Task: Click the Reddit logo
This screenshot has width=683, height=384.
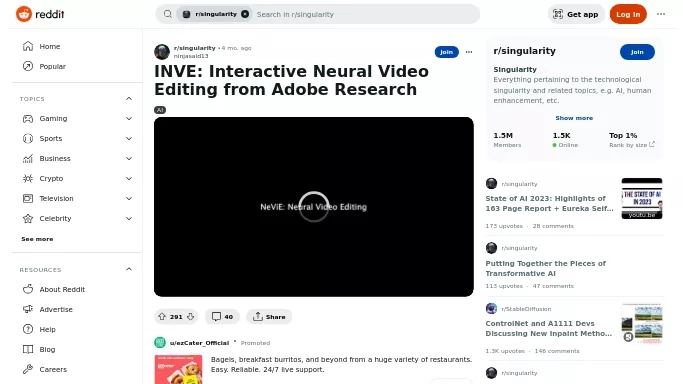Action: pos(40,14)
